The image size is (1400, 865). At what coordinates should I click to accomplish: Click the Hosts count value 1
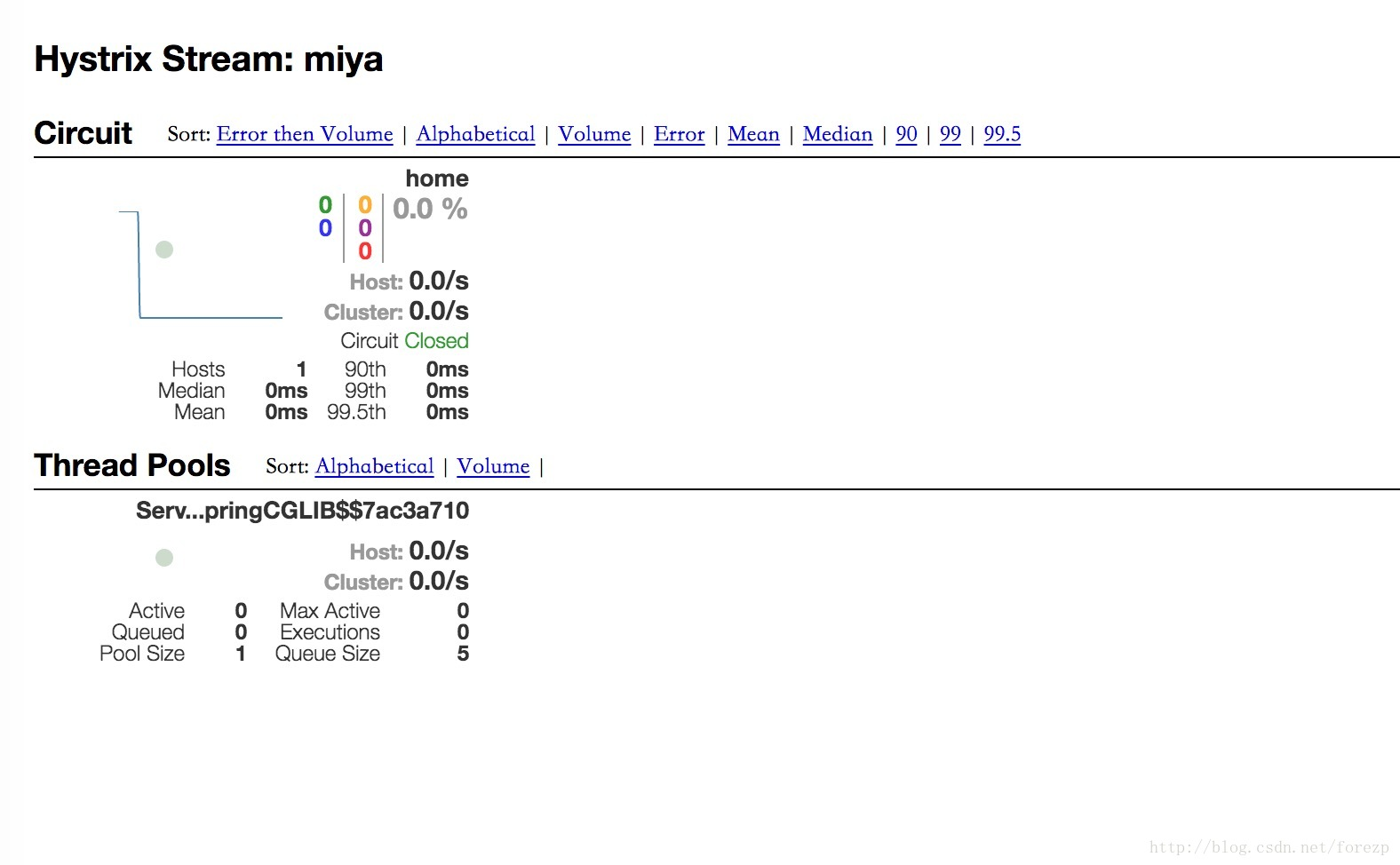tap(302, 369)
